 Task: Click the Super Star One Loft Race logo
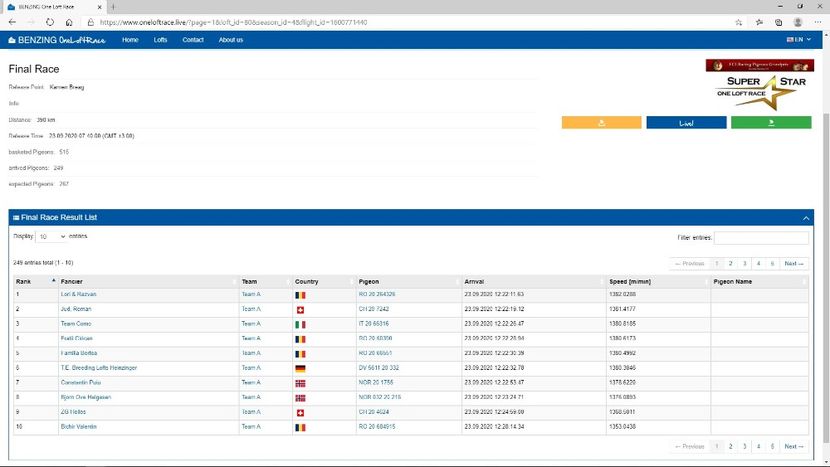(x=757, y=86)
